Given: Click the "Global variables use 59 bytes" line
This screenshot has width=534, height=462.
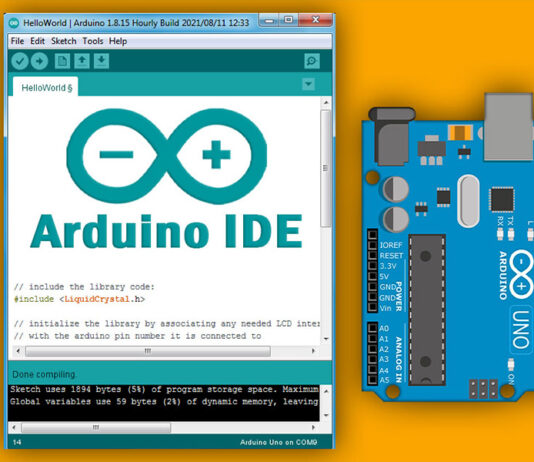Looking at the screenshot, I should (x=164, y=402).
